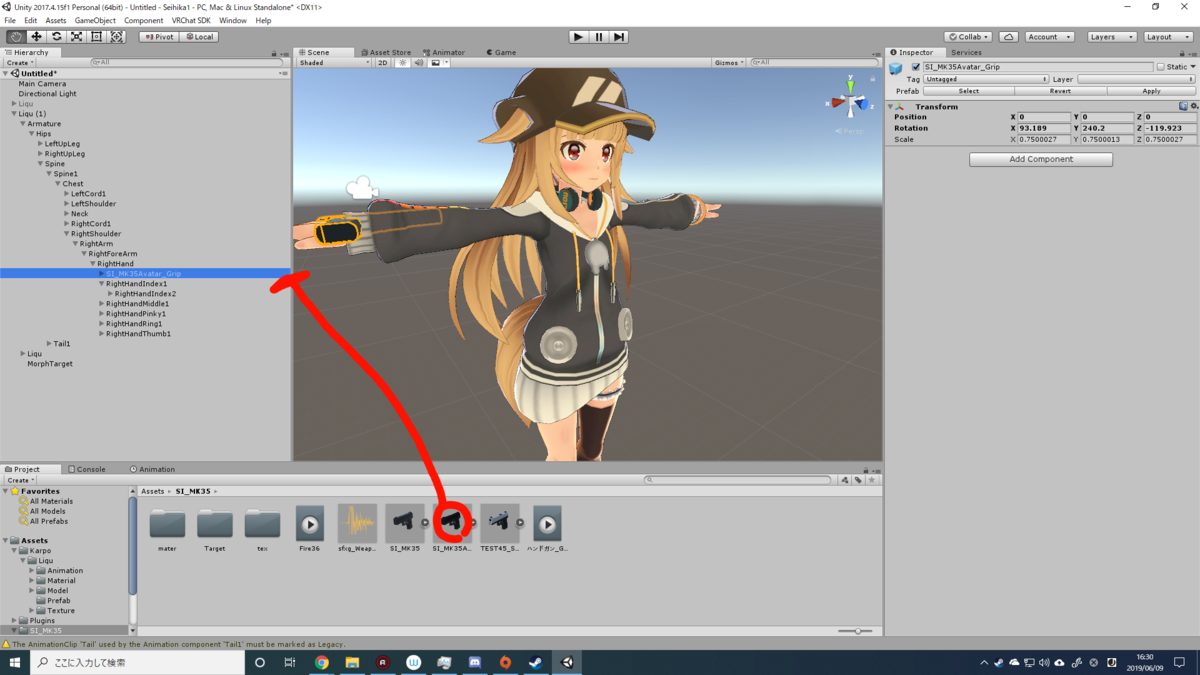Click the Play button
Image resolution: width=1200 pixels, height=675 pixels.
pyautogui.click(x=578, y=37)
